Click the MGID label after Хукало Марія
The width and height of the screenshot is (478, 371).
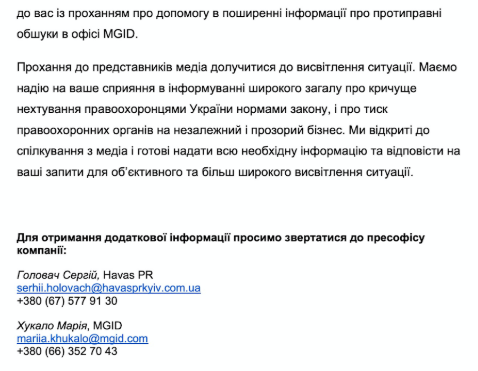click(x=108, y=325)
